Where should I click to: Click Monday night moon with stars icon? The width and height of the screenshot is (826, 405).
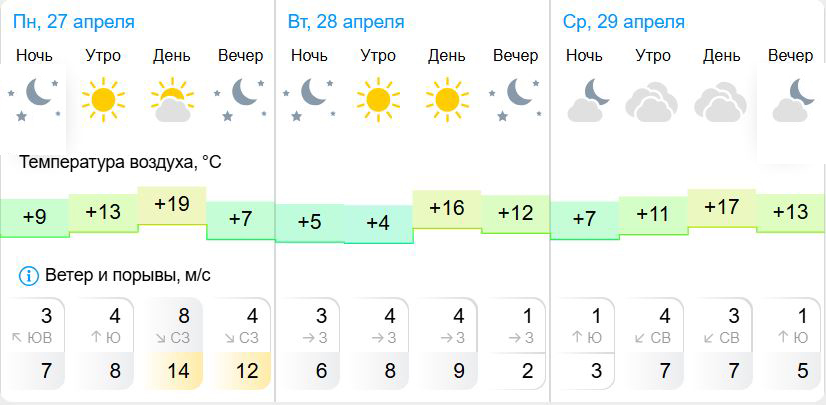click(35, 99)
